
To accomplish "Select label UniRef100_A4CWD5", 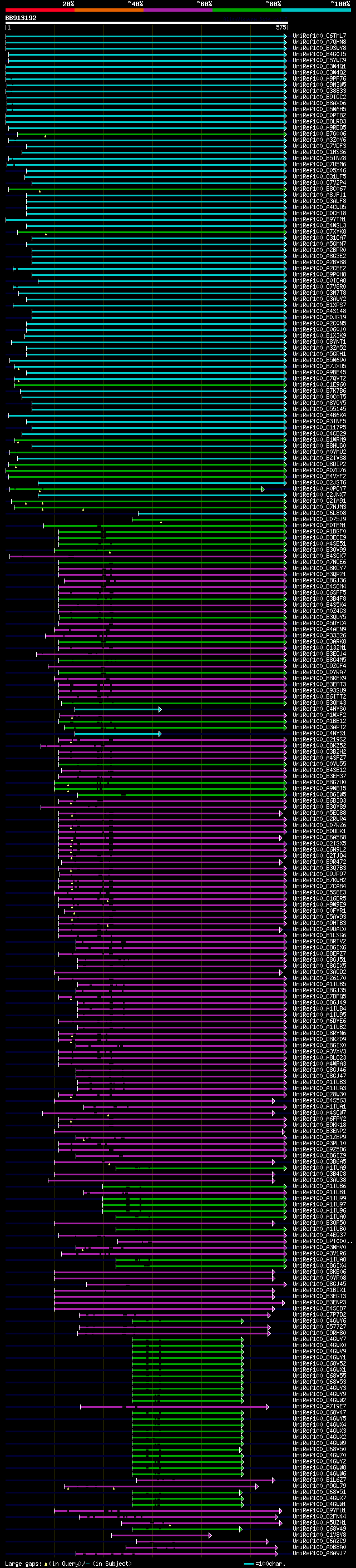I will [319, 207].
